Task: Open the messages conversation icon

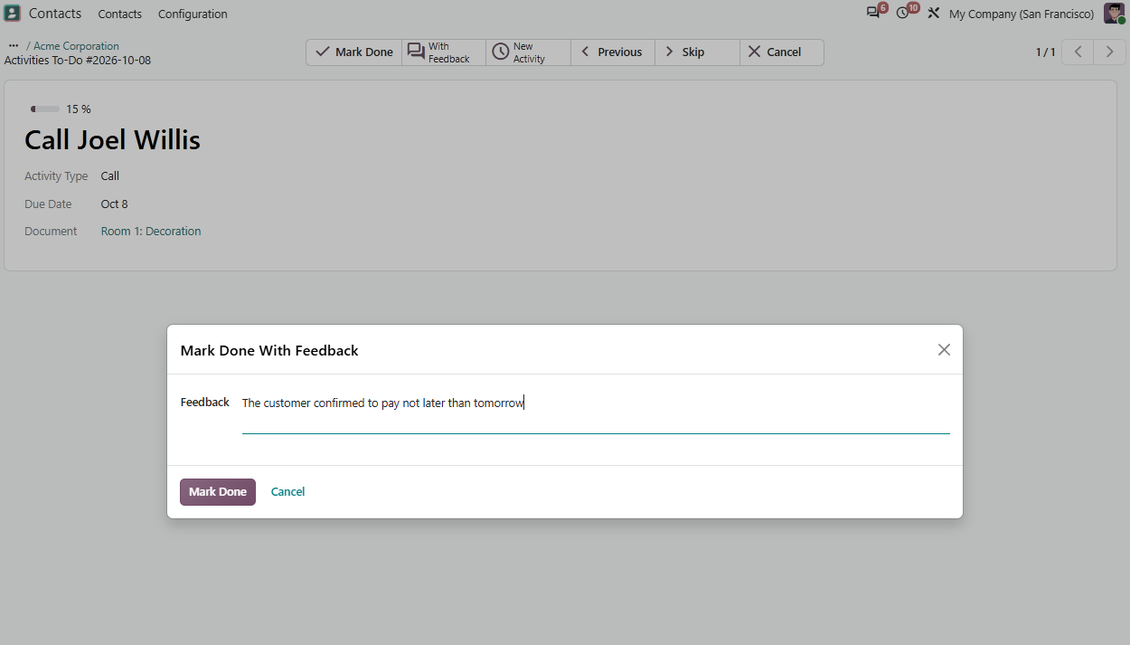Action: tap(873, 13)
